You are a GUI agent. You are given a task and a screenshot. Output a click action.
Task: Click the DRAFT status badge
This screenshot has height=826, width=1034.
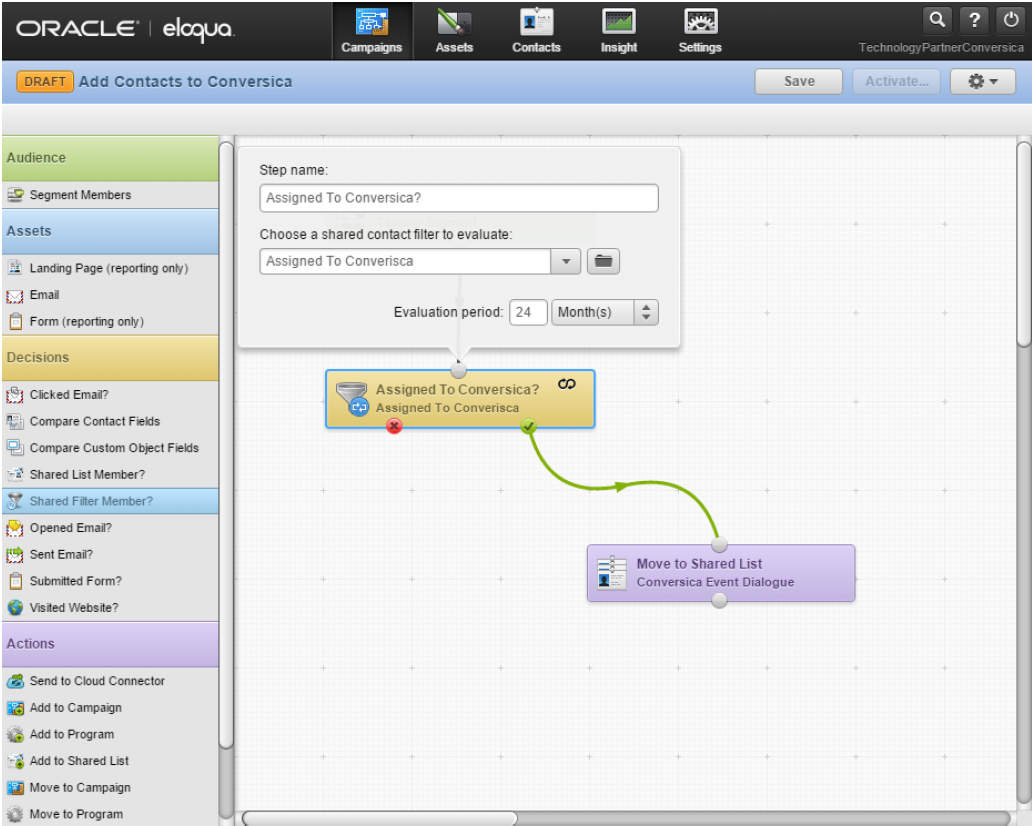coord(45,82)
